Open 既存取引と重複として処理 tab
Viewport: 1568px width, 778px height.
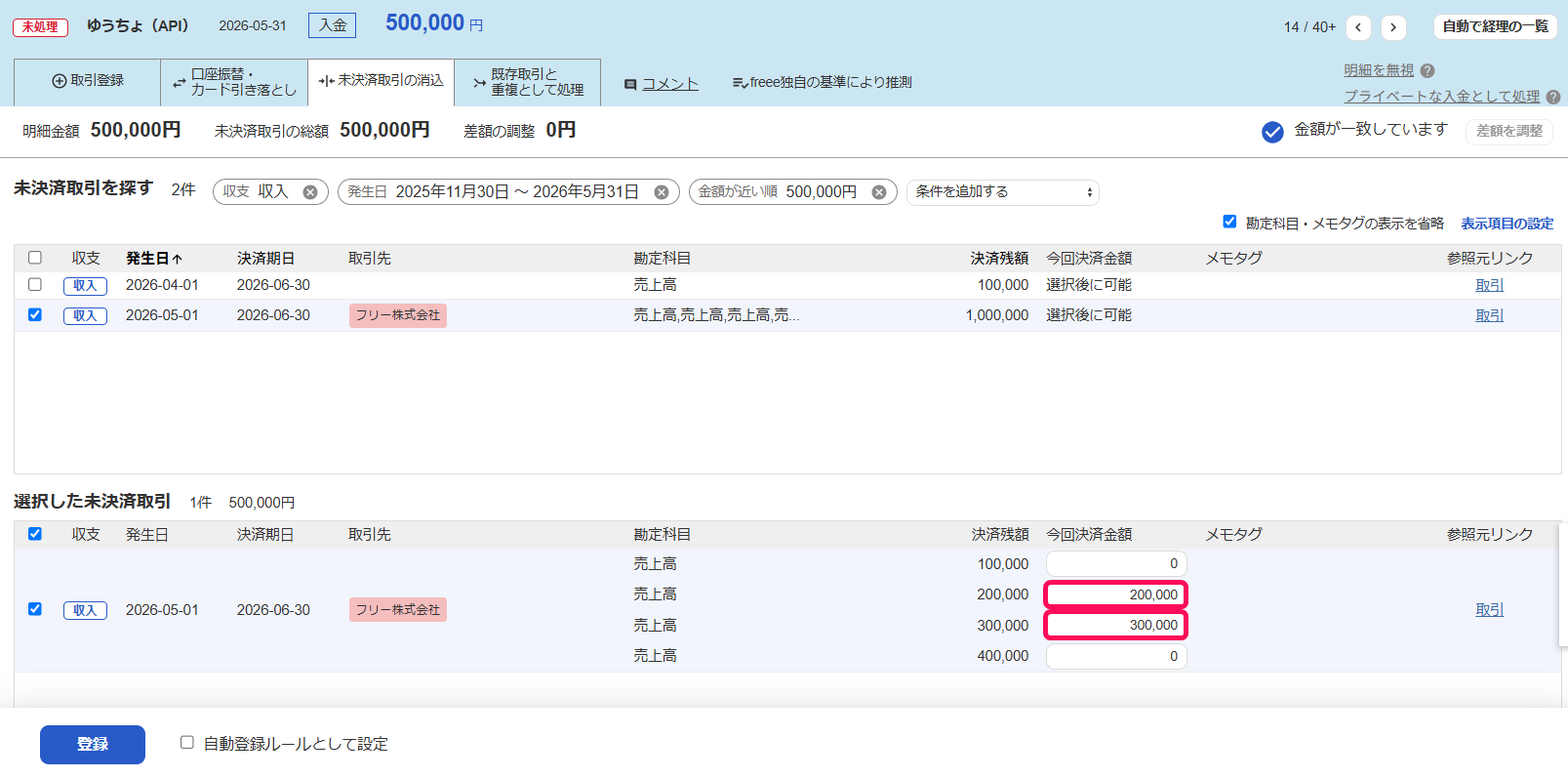528,82
